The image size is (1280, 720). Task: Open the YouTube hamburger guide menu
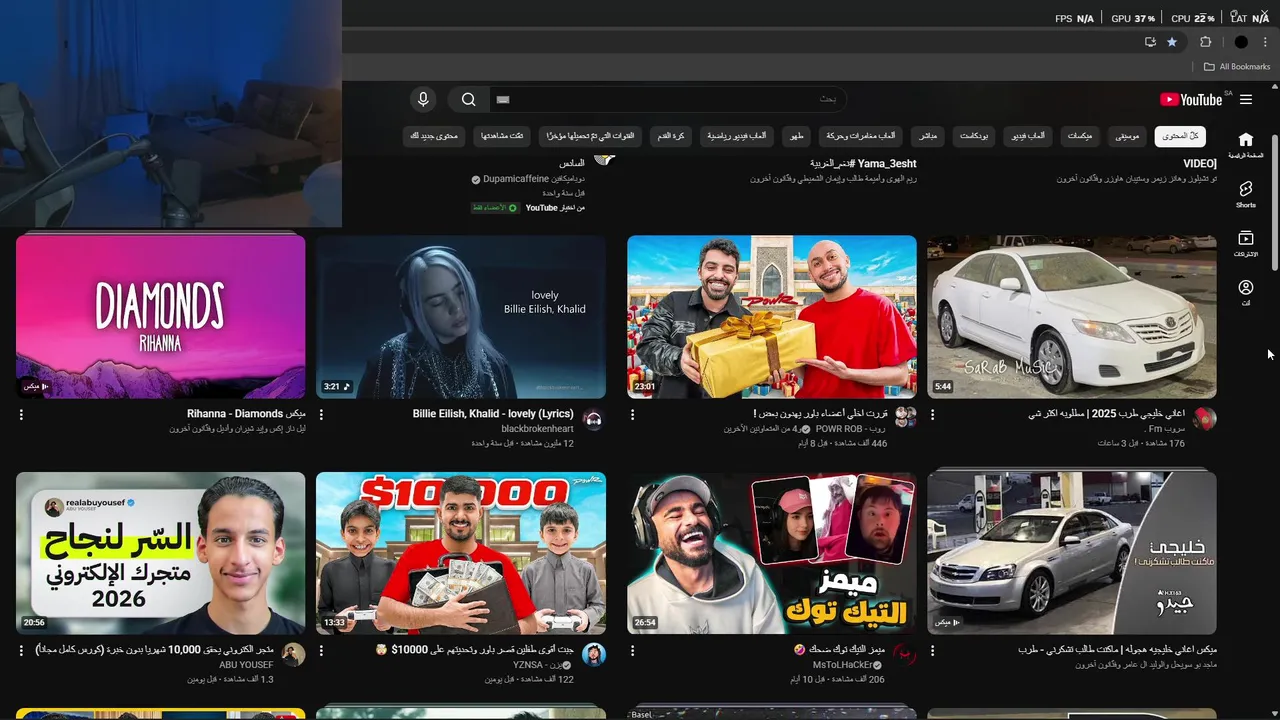click(1246, 100)
